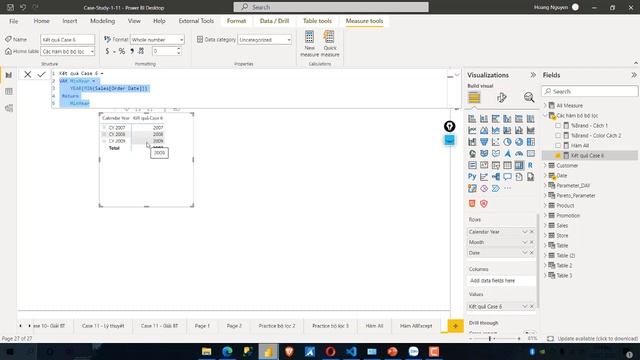Switch to Case 11 - Giải BT page
Image resolution: width=640 pixels, height=360 pixels.
[159, 326]
